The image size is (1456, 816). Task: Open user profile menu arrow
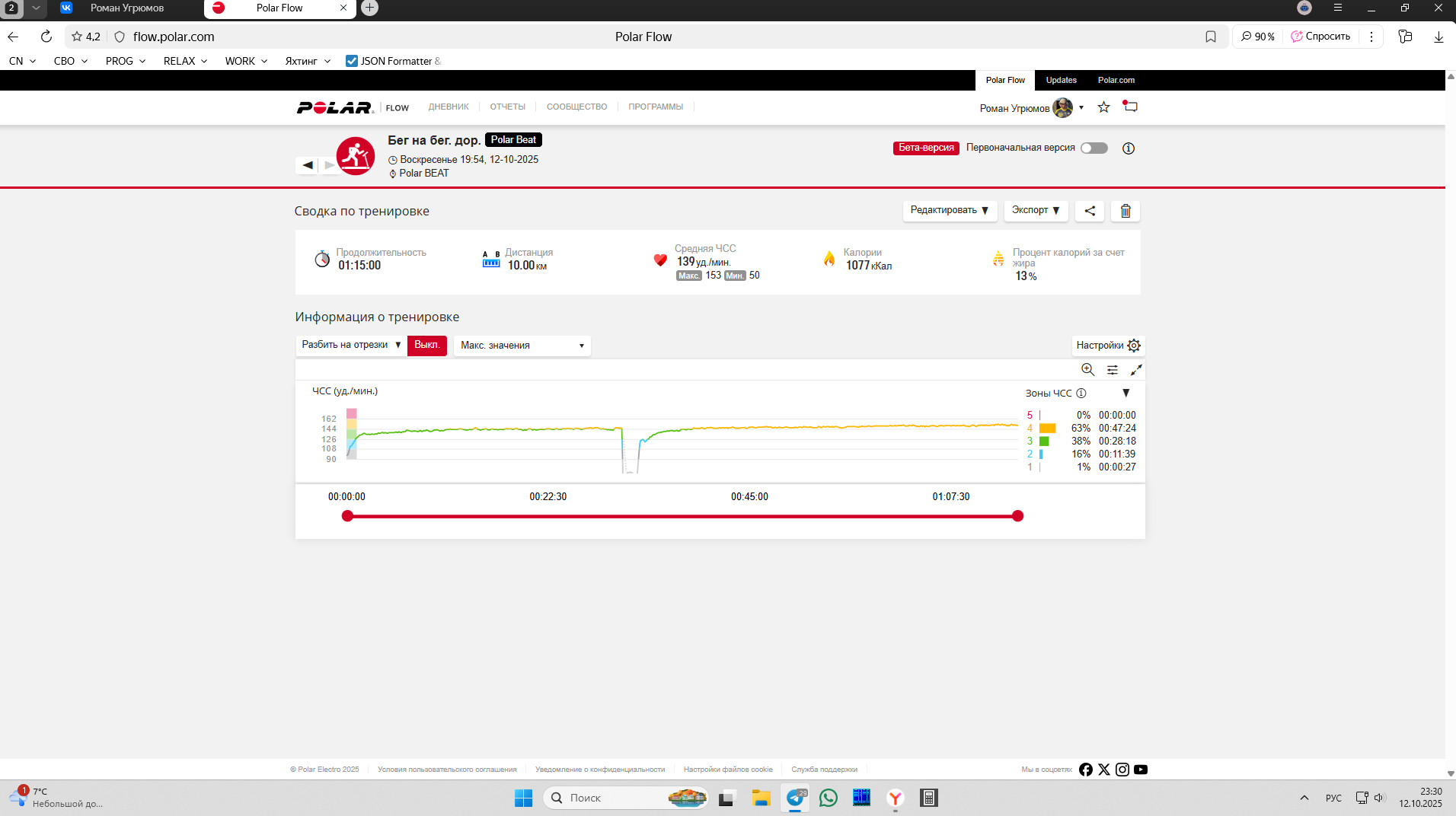click(1081, 108)
